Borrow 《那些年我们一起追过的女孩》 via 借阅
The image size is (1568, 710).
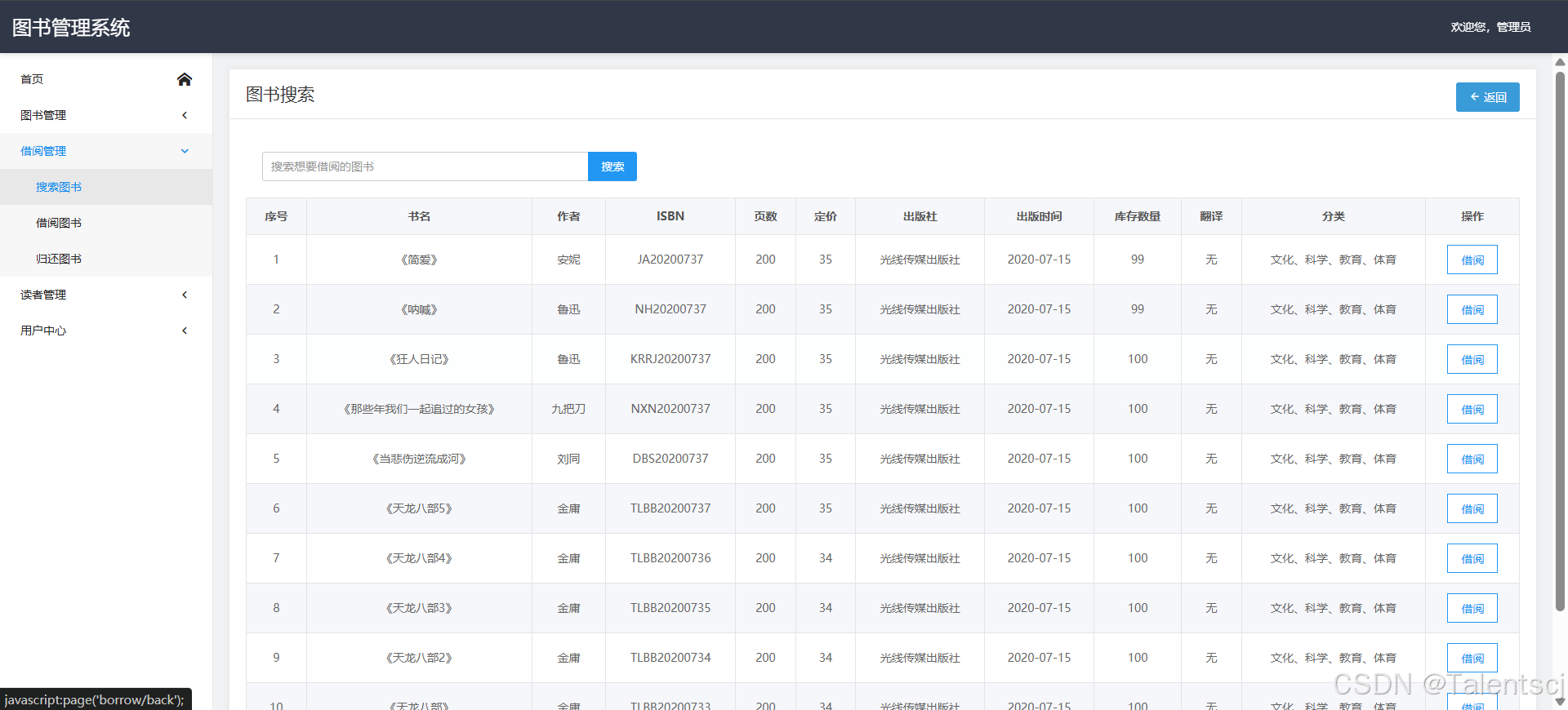(x=1472, y=410)
